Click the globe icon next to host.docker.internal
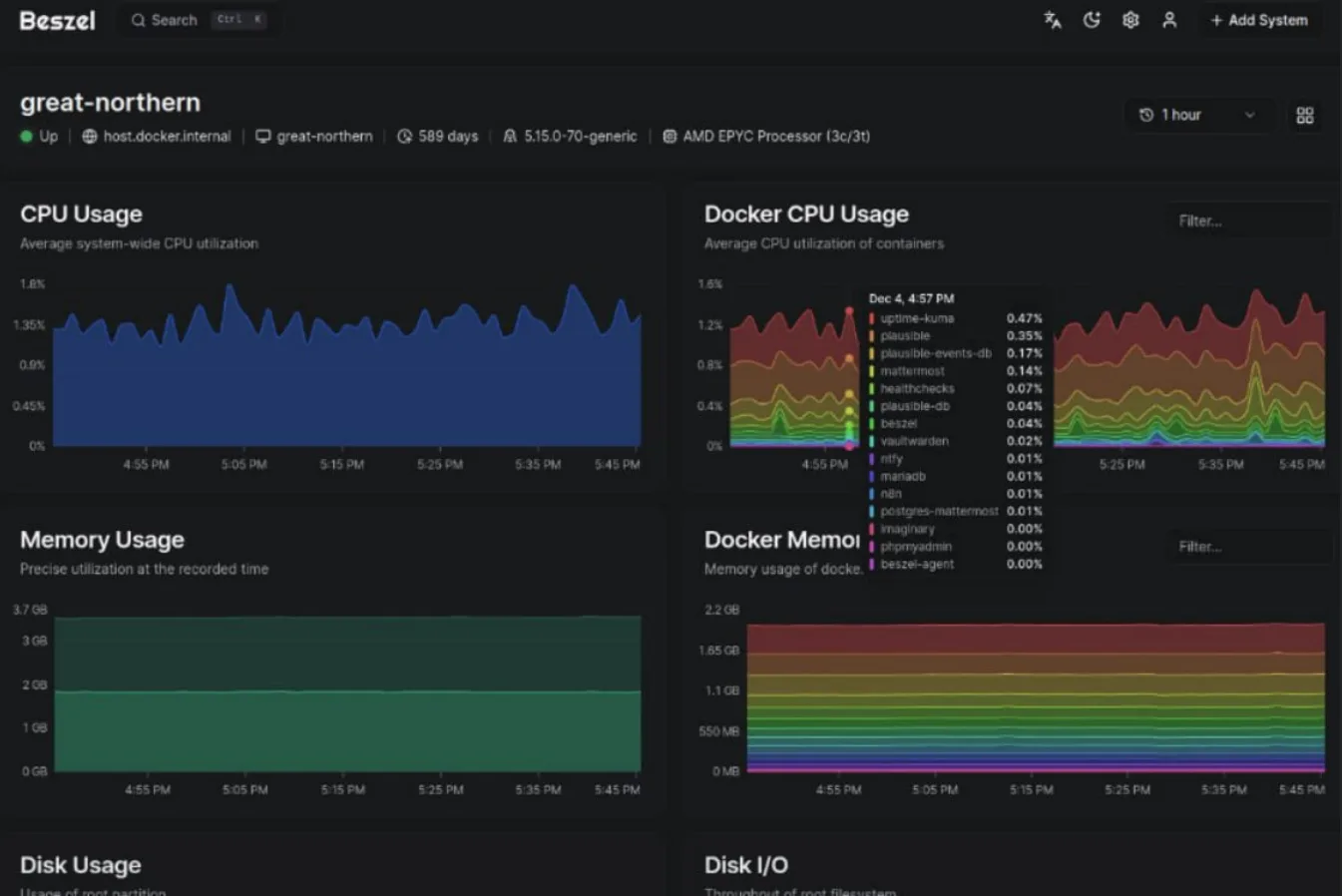Image resolution: width=1342 pixels, height=896 pixels. [90, 137]
